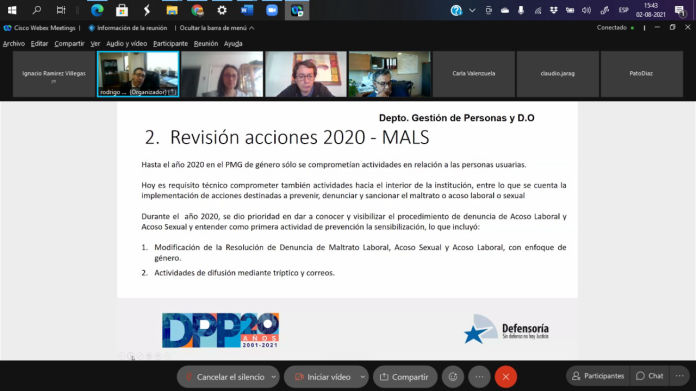Viewport: 696px width, 391px height.
Task: Open Settings gear in taskbar
Action: point(222,10)
